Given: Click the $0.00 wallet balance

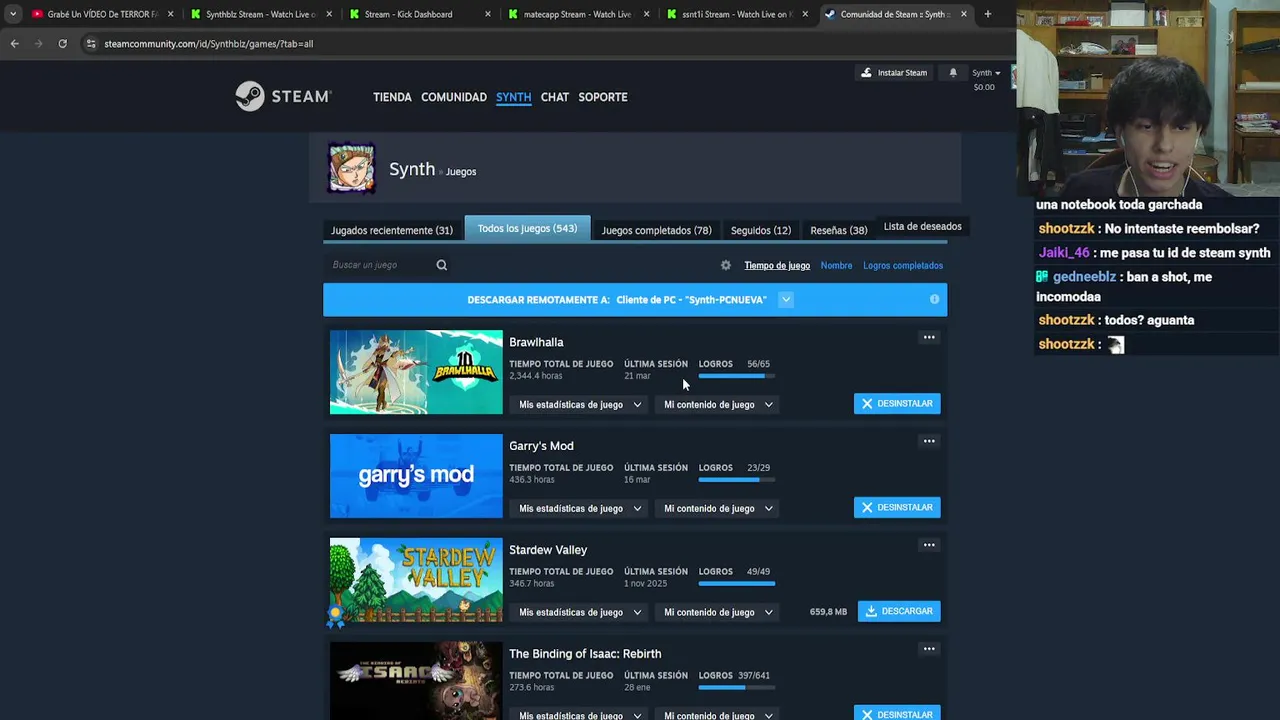Looking at the screenshot, I should (984, 87).
